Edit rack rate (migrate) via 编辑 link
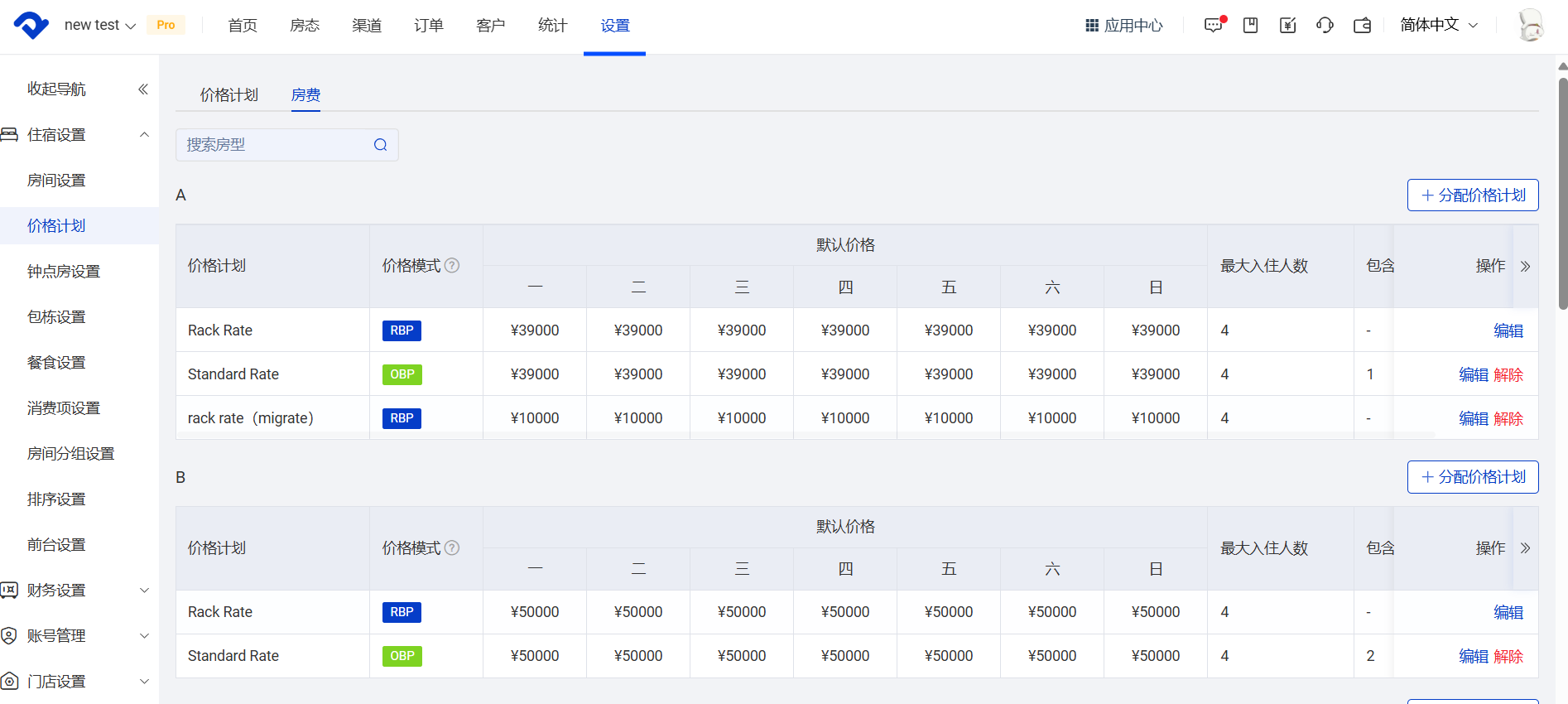The image size is (1568, 704). point(1473,419)
